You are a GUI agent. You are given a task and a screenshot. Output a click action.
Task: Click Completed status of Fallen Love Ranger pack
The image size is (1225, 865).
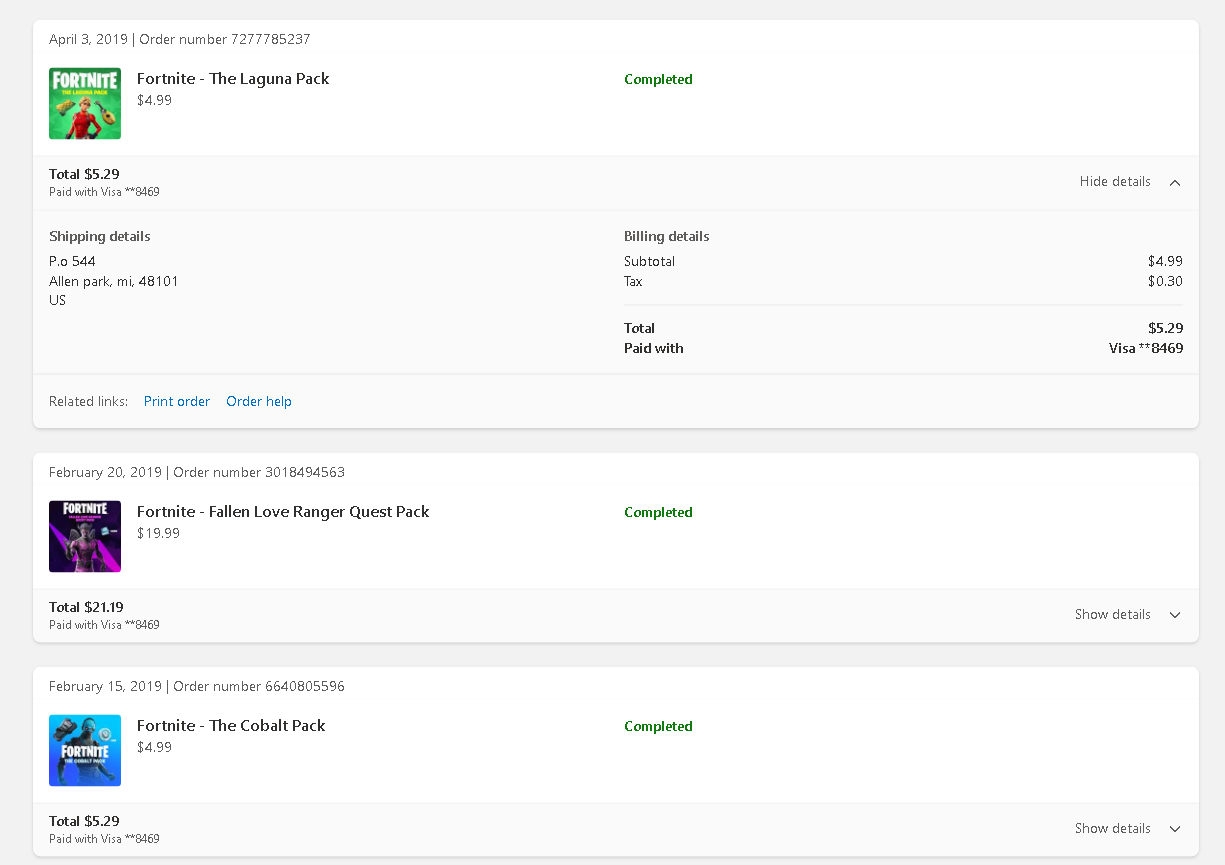(x=658, y=513)
